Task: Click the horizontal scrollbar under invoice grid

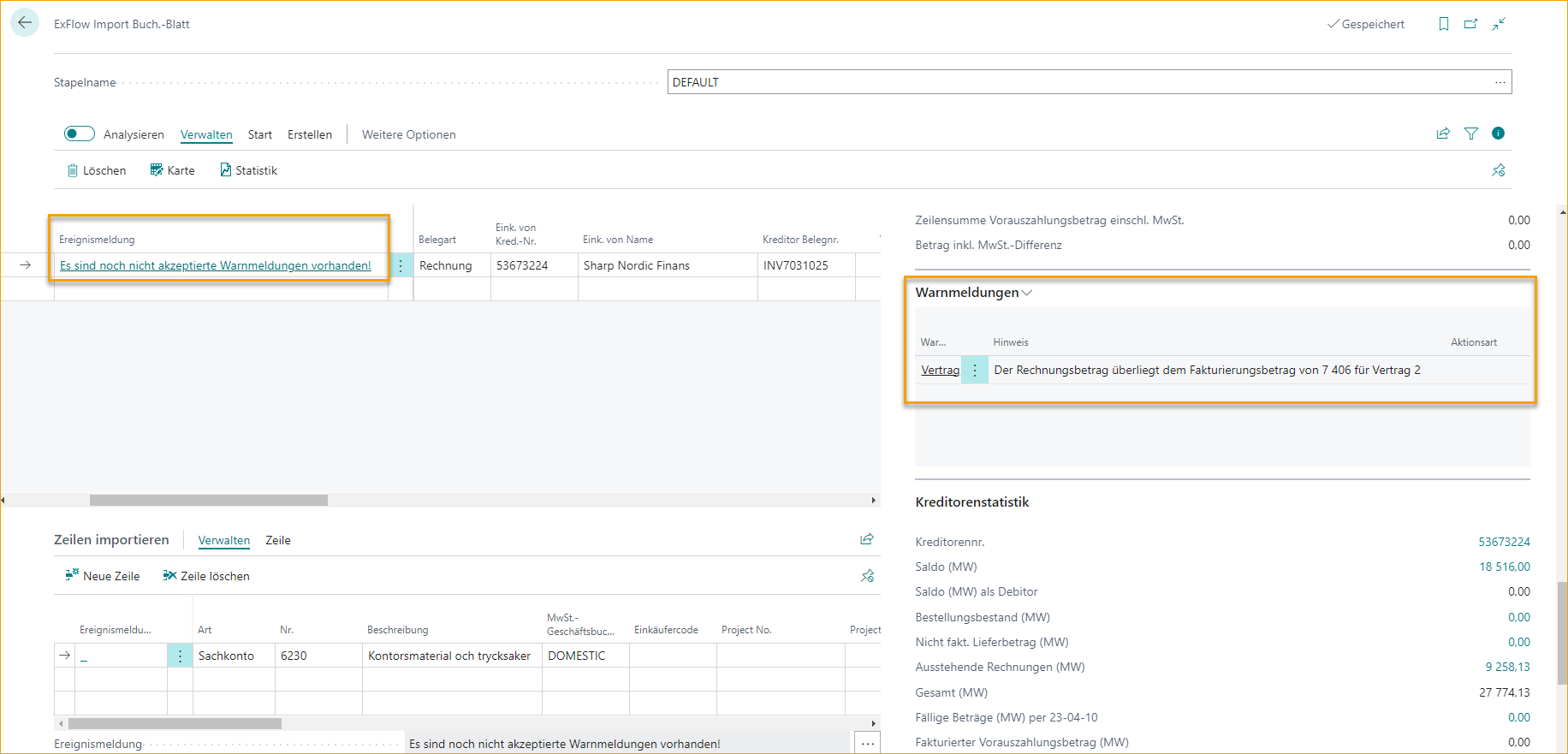Action: [x=208, y=500]
